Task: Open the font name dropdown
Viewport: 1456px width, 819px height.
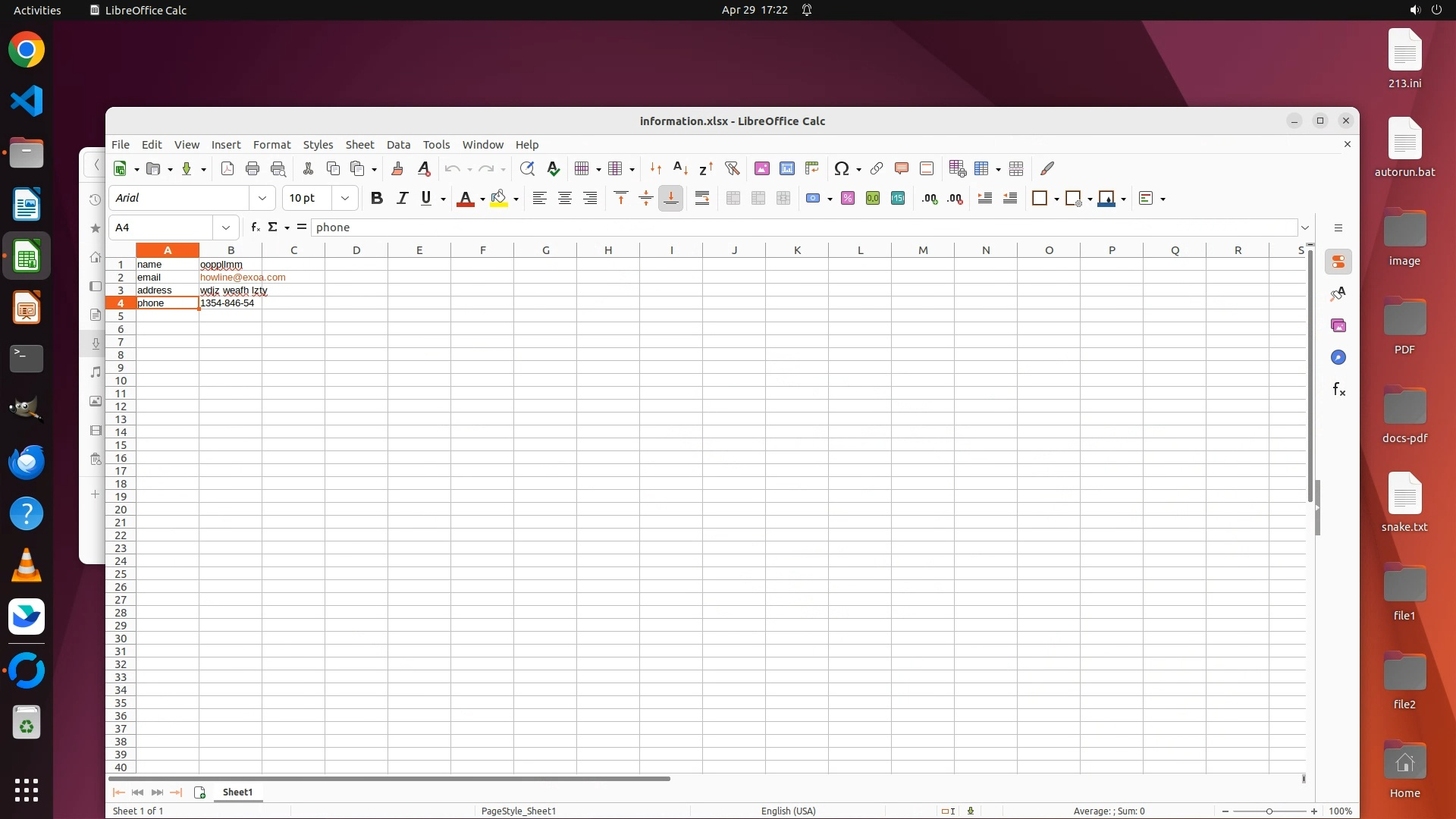Action: (262, 198)
